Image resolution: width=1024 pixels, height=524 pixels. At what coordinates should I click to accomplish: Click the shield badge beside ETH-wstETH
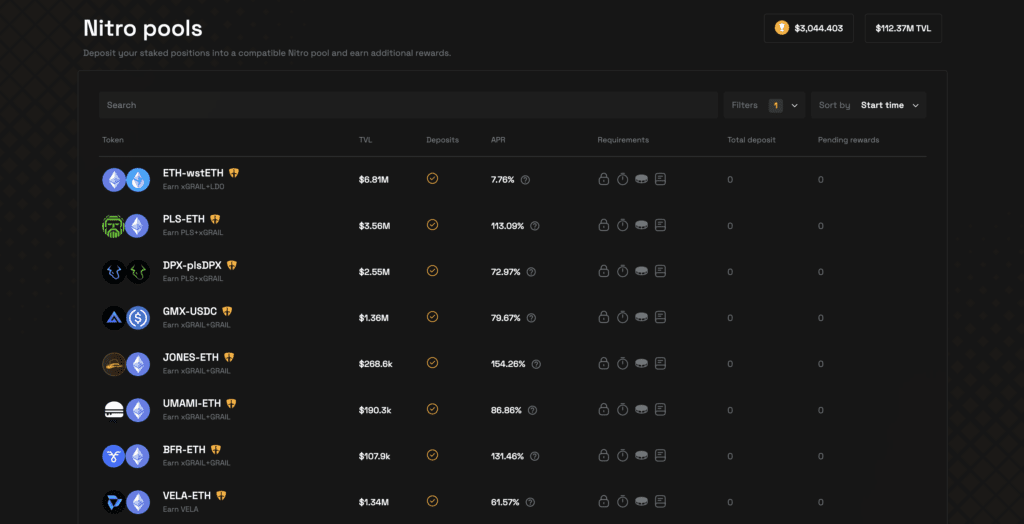(234, 173)
